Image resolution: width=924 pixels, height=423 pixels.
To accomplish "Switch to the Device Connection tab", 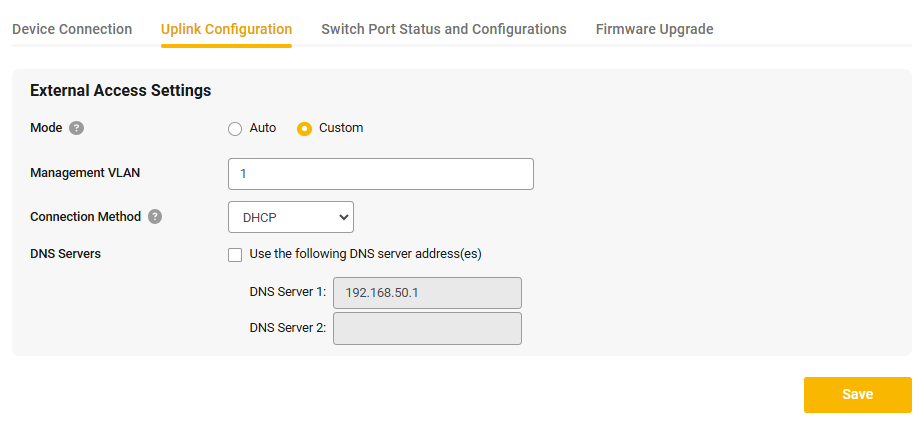I will pyautogui.click(x=72, y=29).
